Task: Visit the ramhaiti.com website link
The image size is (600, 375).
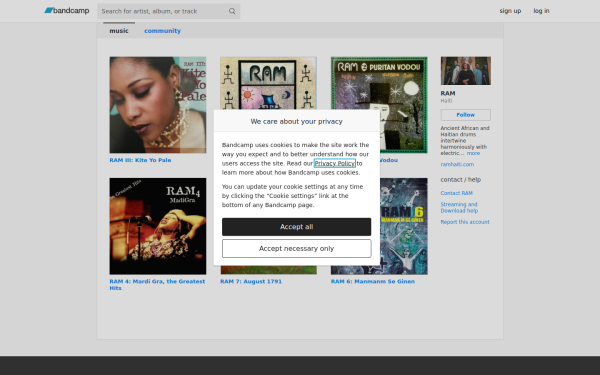Action: coord(457,164)
